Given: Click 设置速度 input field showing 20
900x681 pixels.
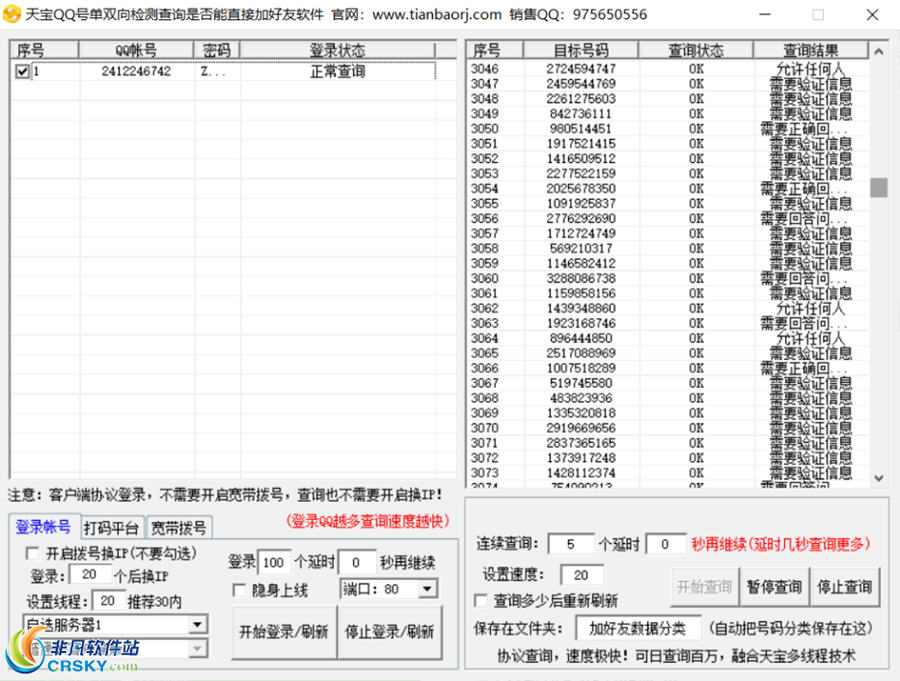Looking at the screenshot, I should (581, 575).
